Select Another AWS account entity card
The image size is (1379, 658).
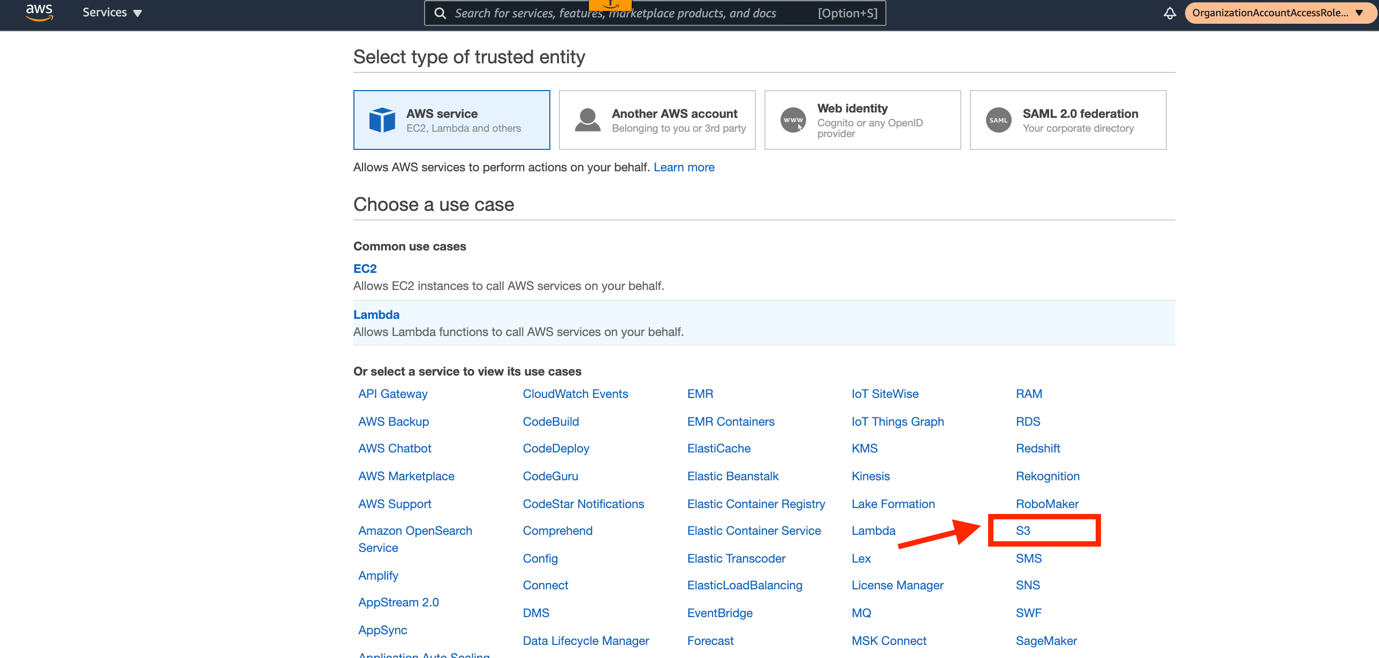pyautogui.click(x=657, y=120)
